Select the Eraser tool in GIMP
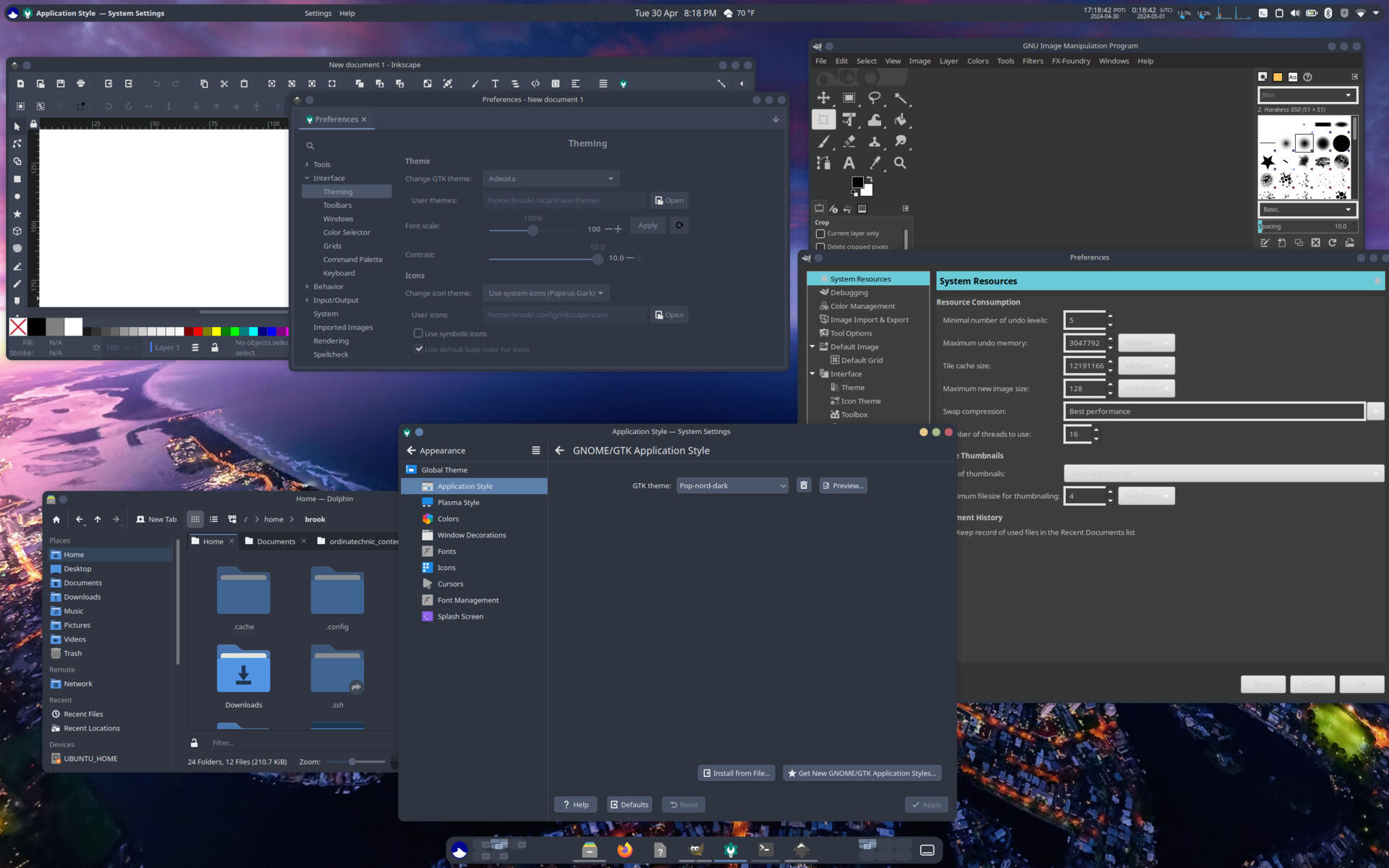 [849, 141]
